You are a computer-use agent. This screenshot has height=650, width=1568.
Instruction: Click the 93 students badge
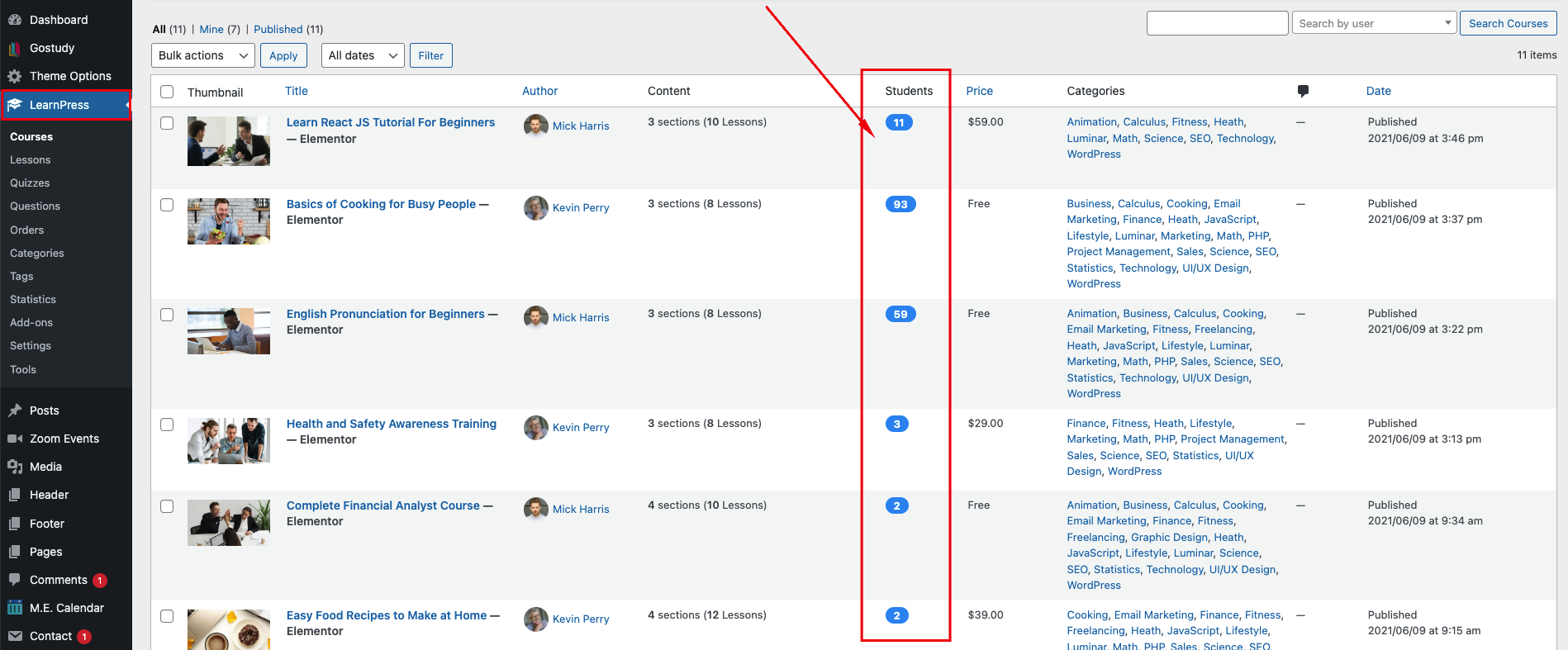pyautogui.click(x=900, y=204)
